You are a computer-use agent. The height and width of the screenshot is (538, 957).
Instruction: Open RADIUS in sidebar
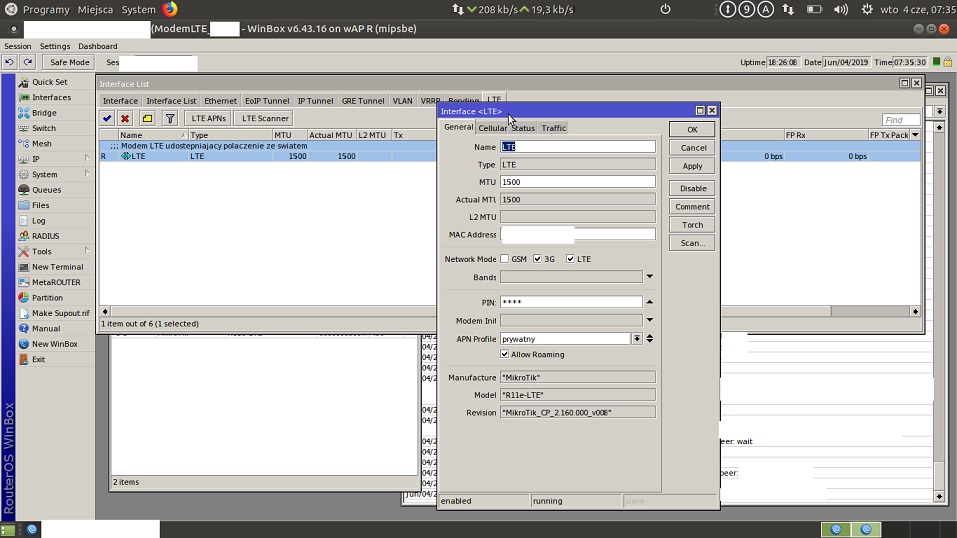click(45, 236)
